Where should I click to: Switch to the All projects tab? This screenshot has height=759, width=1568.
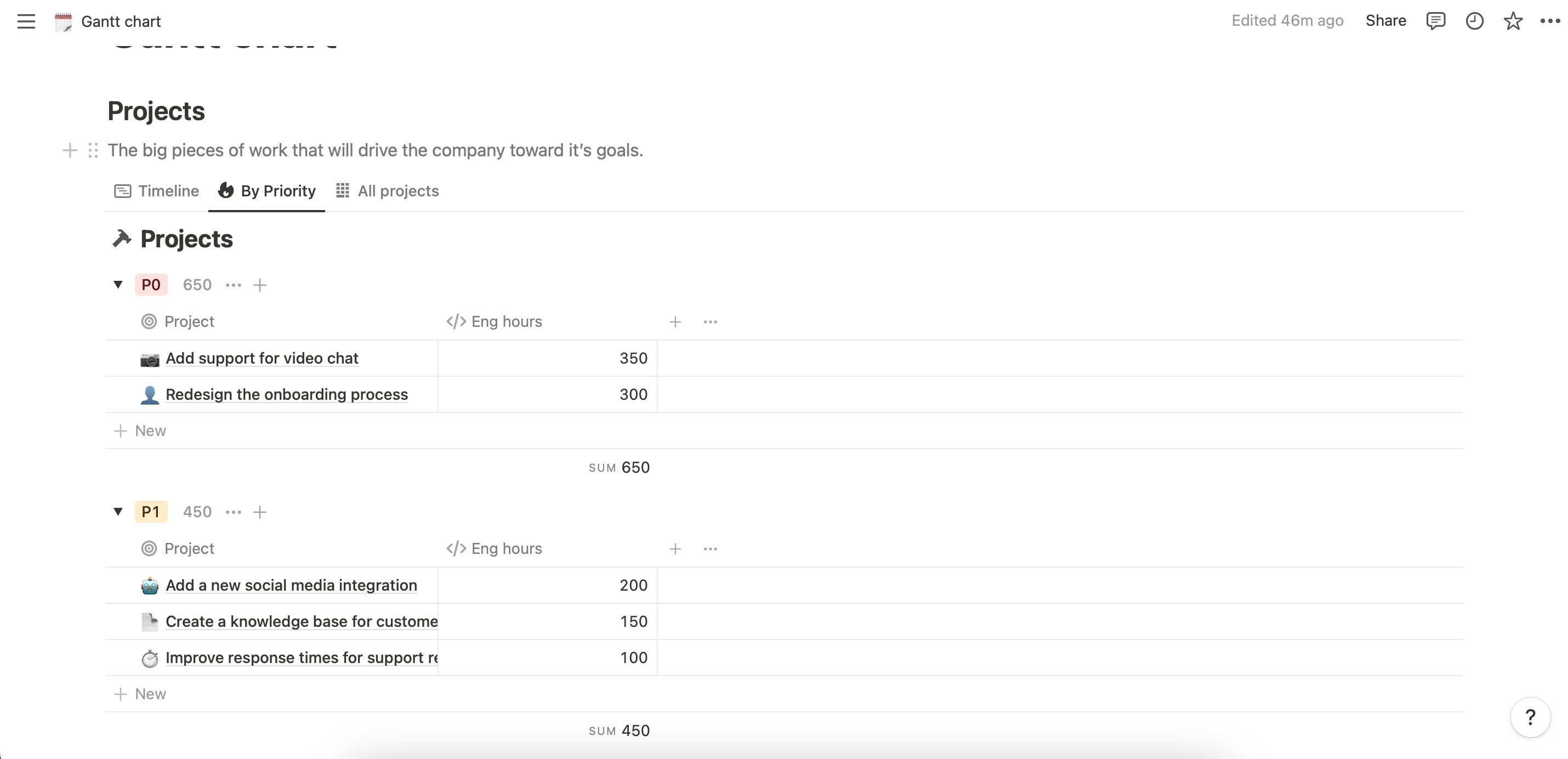tap(388, 191)
